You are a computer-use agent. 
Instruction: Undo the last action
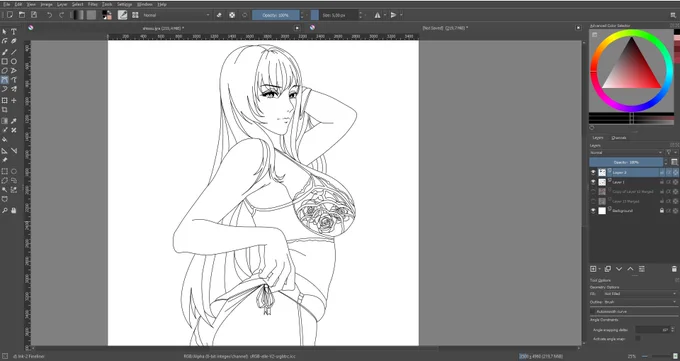pyautogui.click(x=49, y=15)
